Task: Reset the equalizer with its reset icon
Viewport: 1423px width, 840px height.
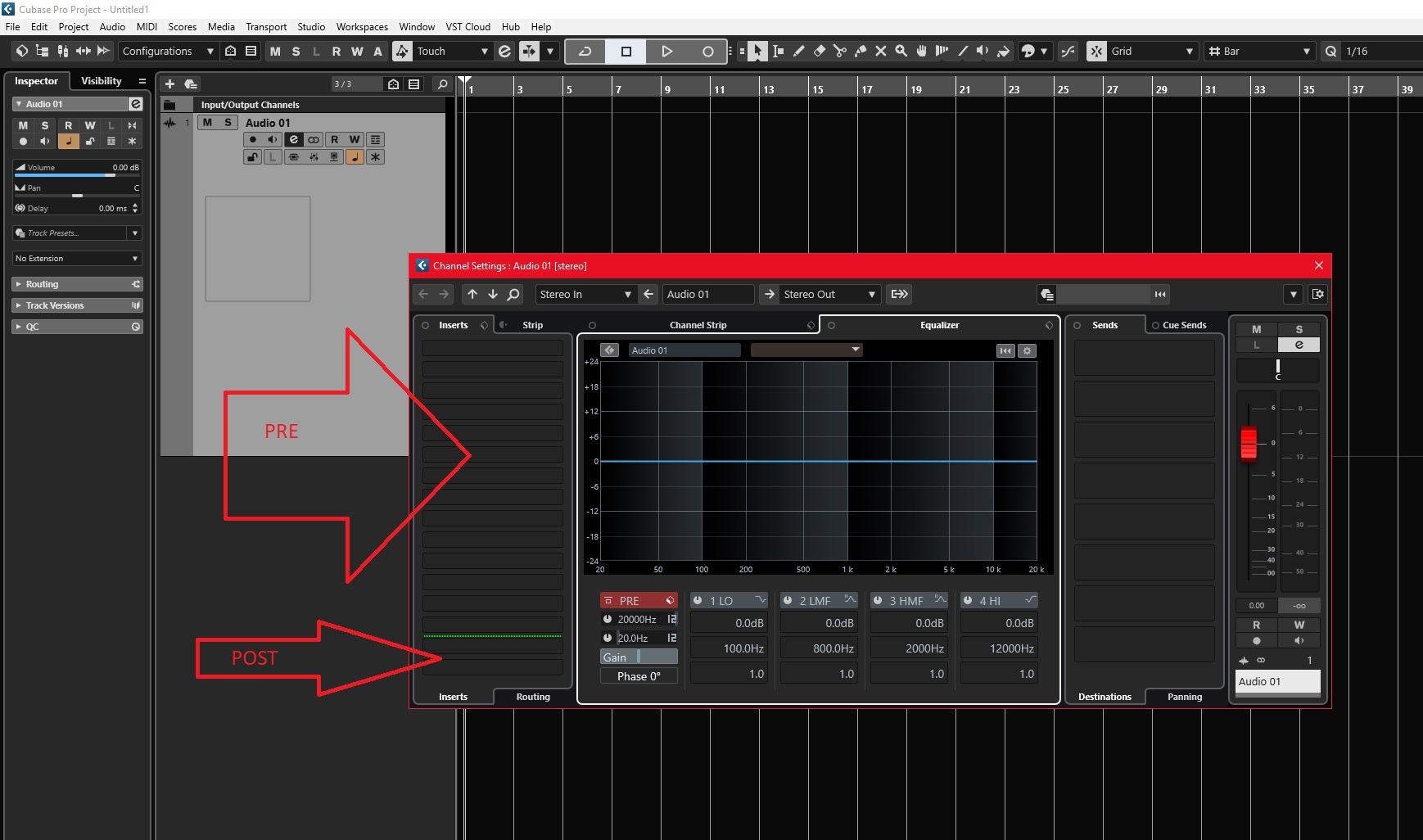Action: point(1005,350)
